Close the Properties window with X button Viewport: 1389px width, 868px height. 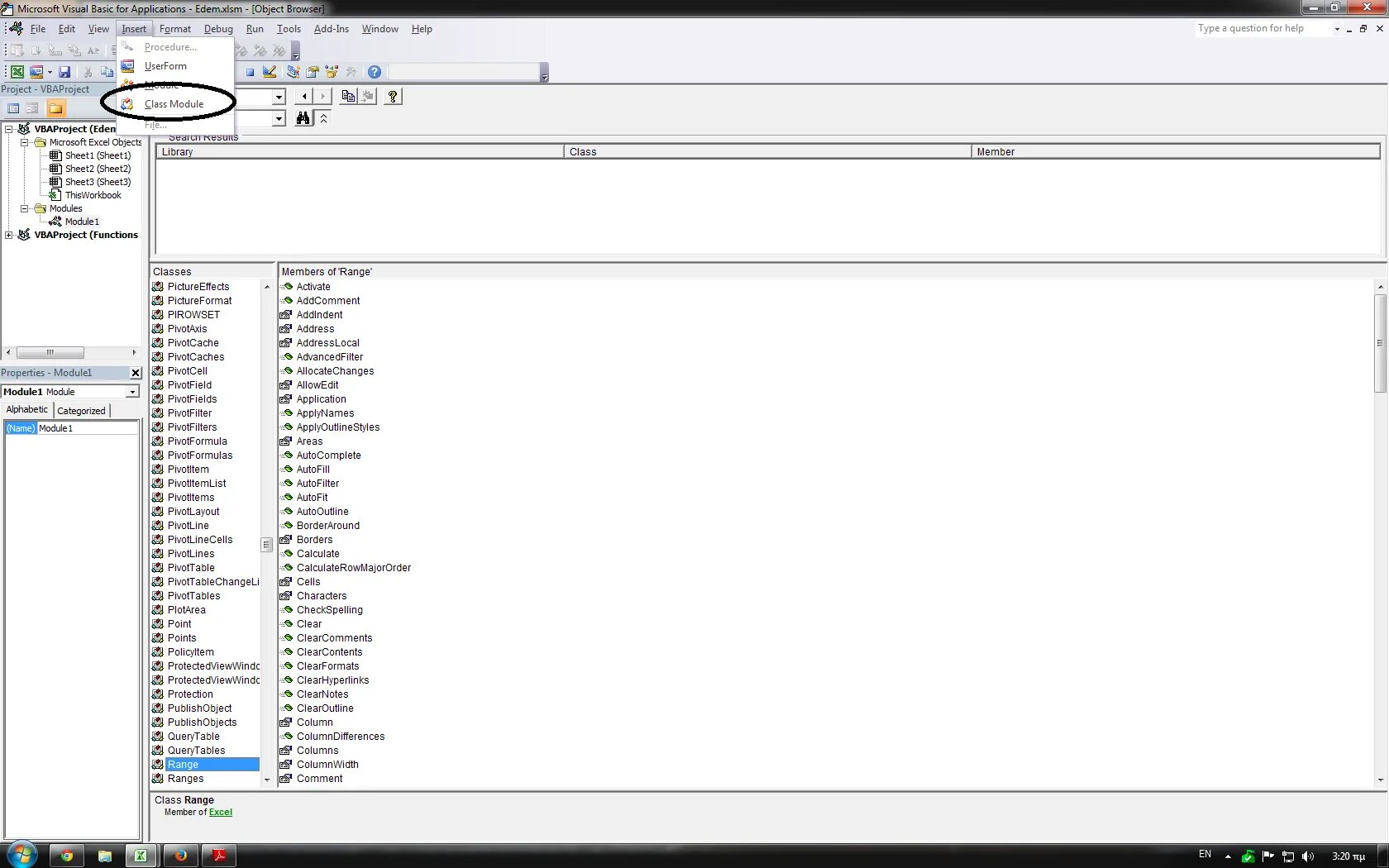click(136, 373)
